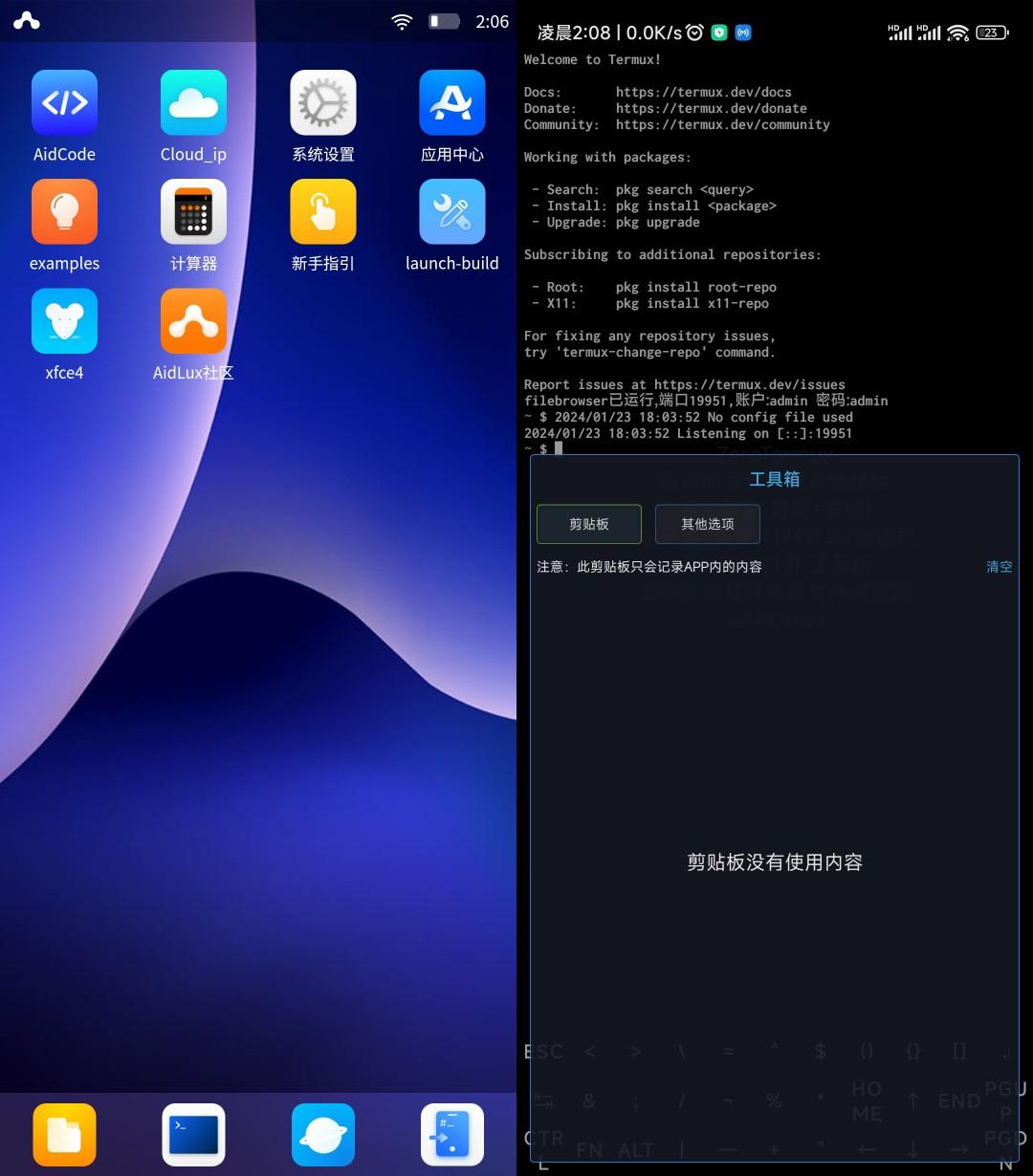This screenshot has height=1176, width=1033.
Task: Click the Termux command prompt input area
Action: point(558,448)
